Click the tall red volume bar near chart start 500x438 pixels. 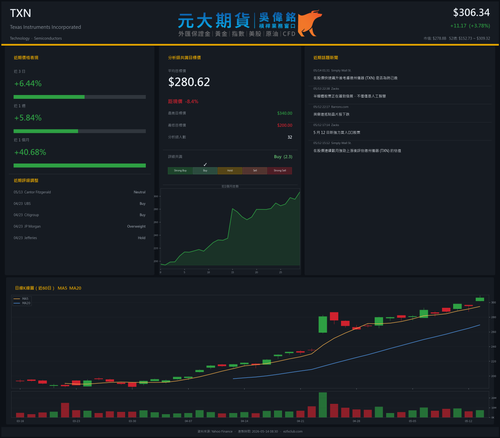point(65,410)
